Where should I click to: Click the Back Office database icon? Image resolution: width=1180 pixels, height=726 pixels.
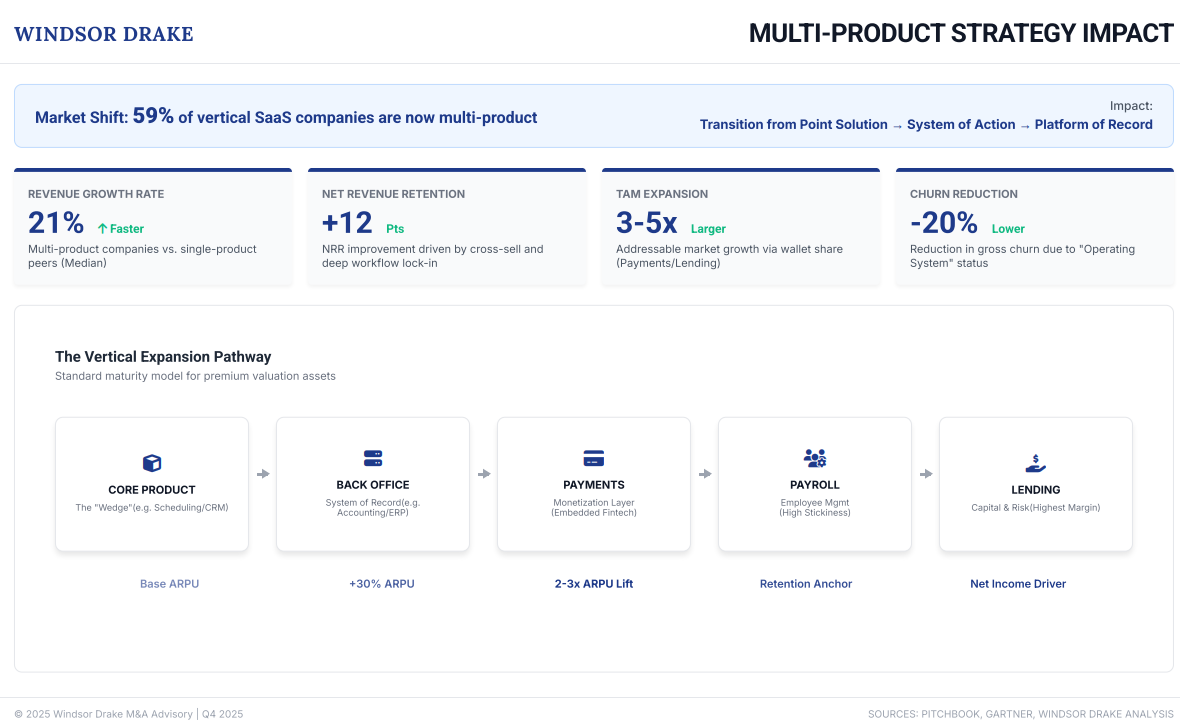coord(372,457)
